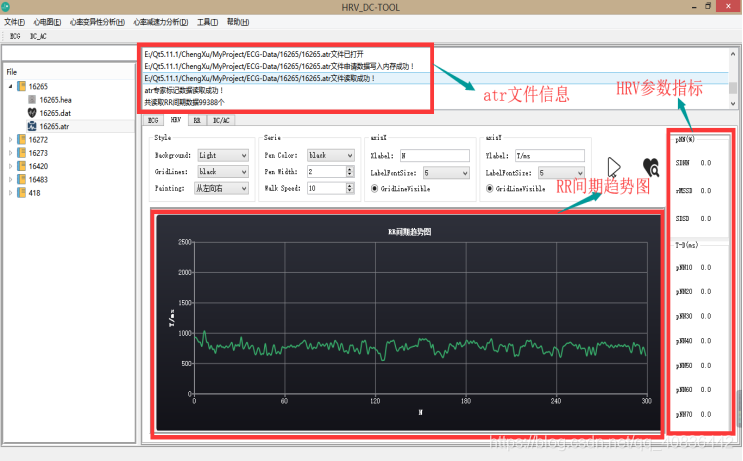Switch to the RR tab
Image resolution: width=743 pixels, height=461 pixels.
coord(197,120)
